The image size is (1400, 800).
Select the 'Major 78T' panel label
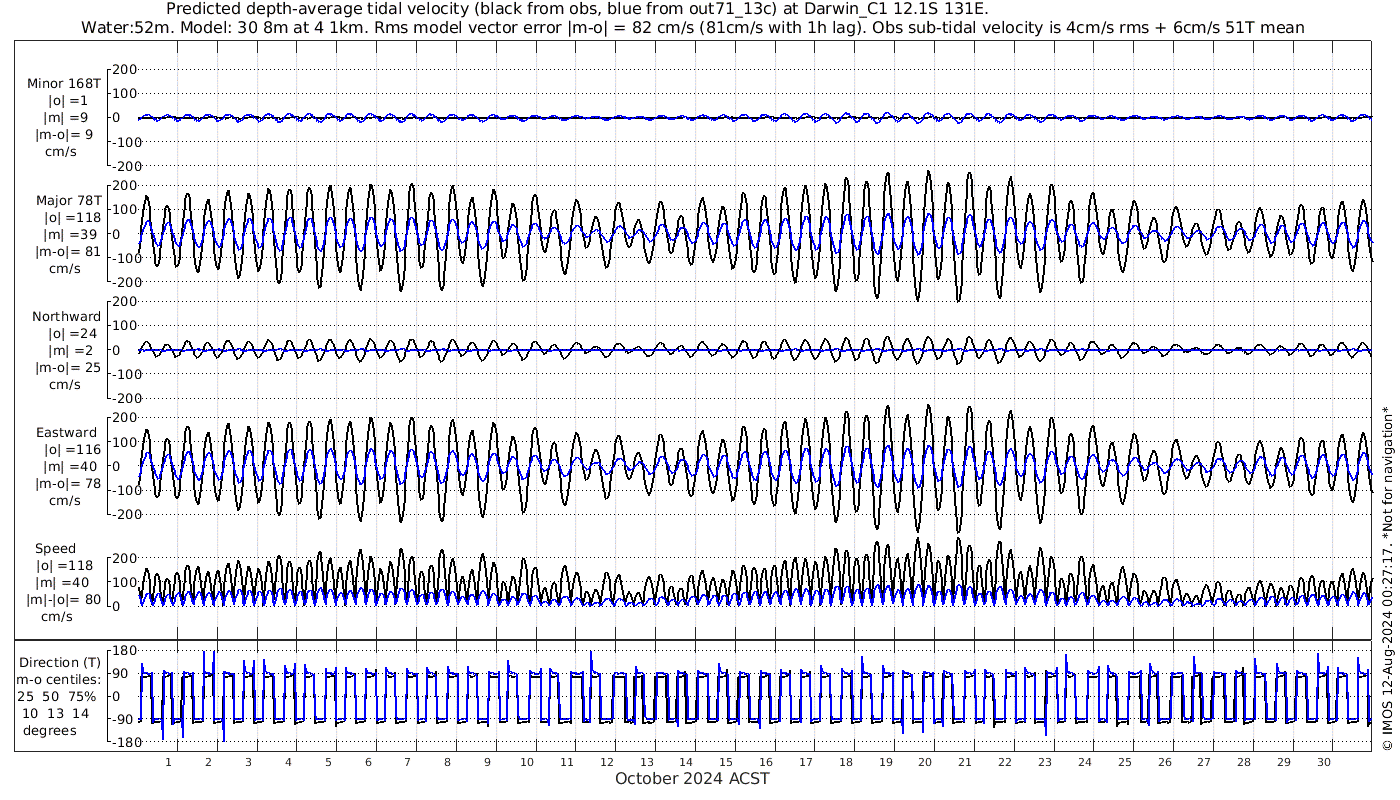coord(68,200)
